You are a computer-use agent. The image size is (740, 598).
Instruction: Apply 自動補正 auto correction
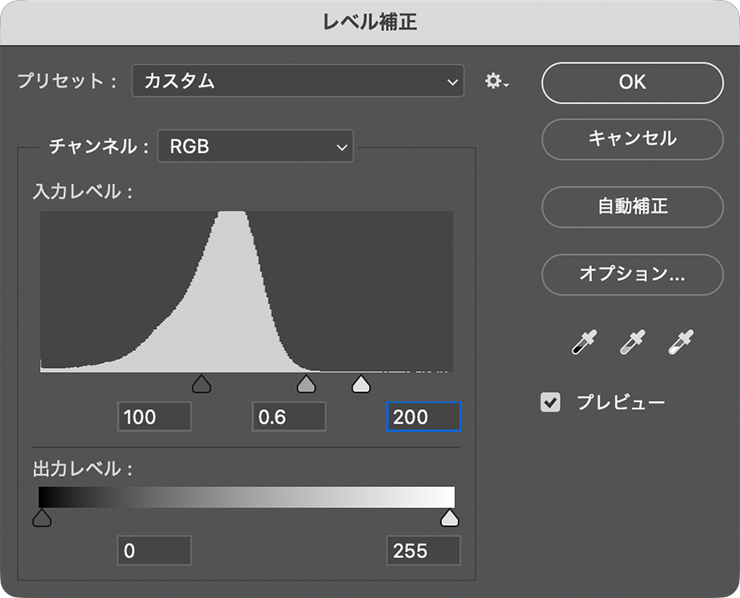coord(632,207)
